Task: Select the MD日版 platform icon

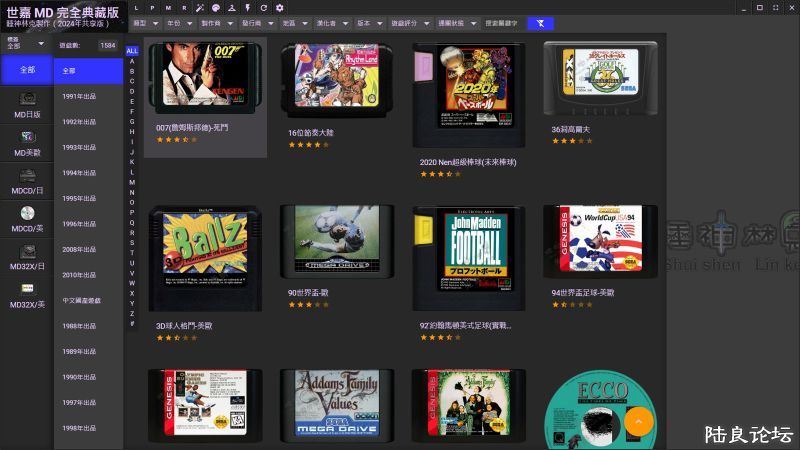Action: click(27, 98)
